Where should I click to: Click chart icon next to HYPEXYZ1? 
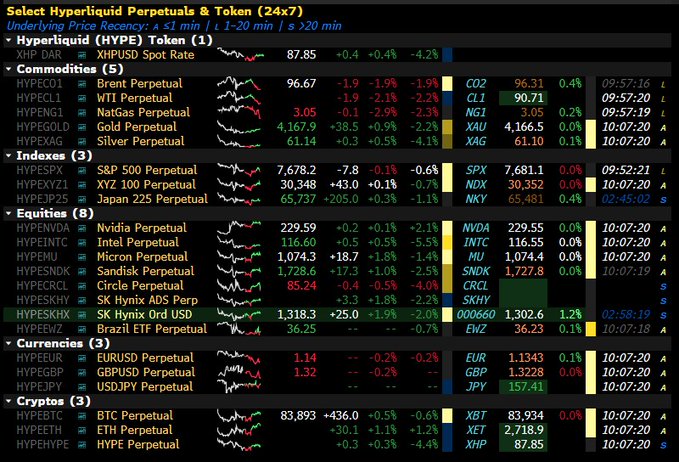82,185
